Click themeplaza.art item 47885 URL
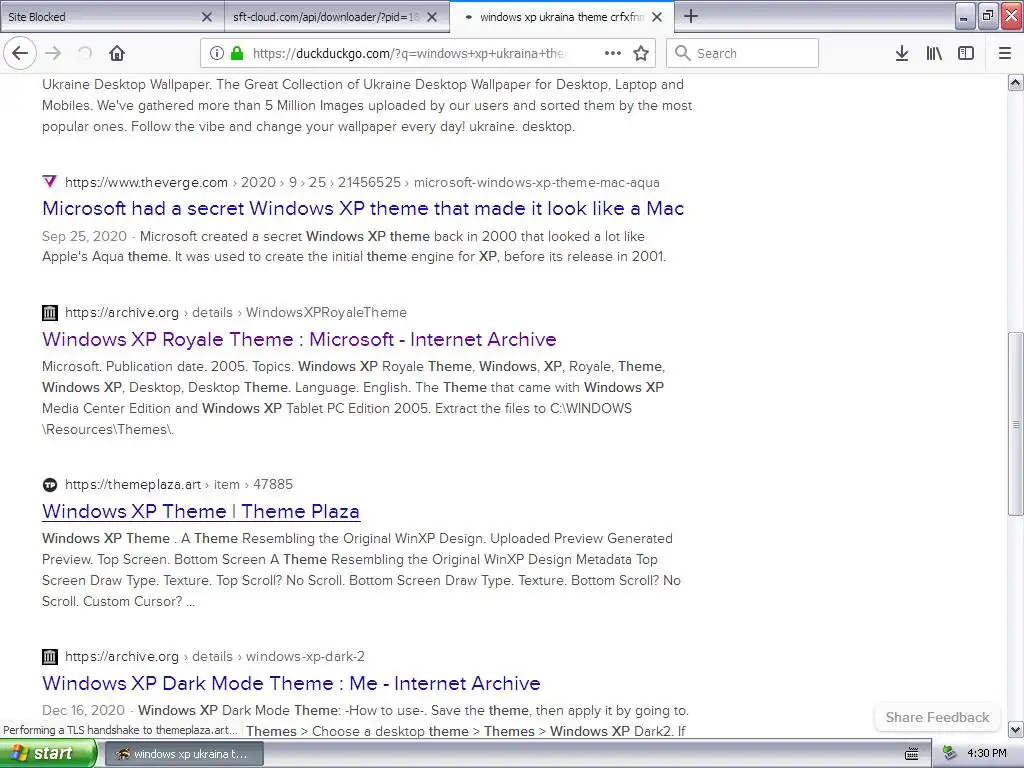Image resolution: width=1024 pixels, height=768 pixels. (x=179, y=485)
